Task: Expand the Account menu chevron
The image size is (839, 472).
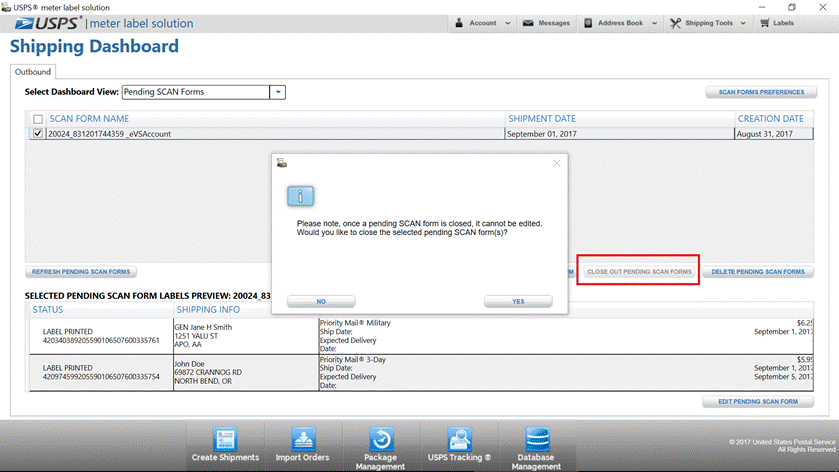Action: coord(508,23)
